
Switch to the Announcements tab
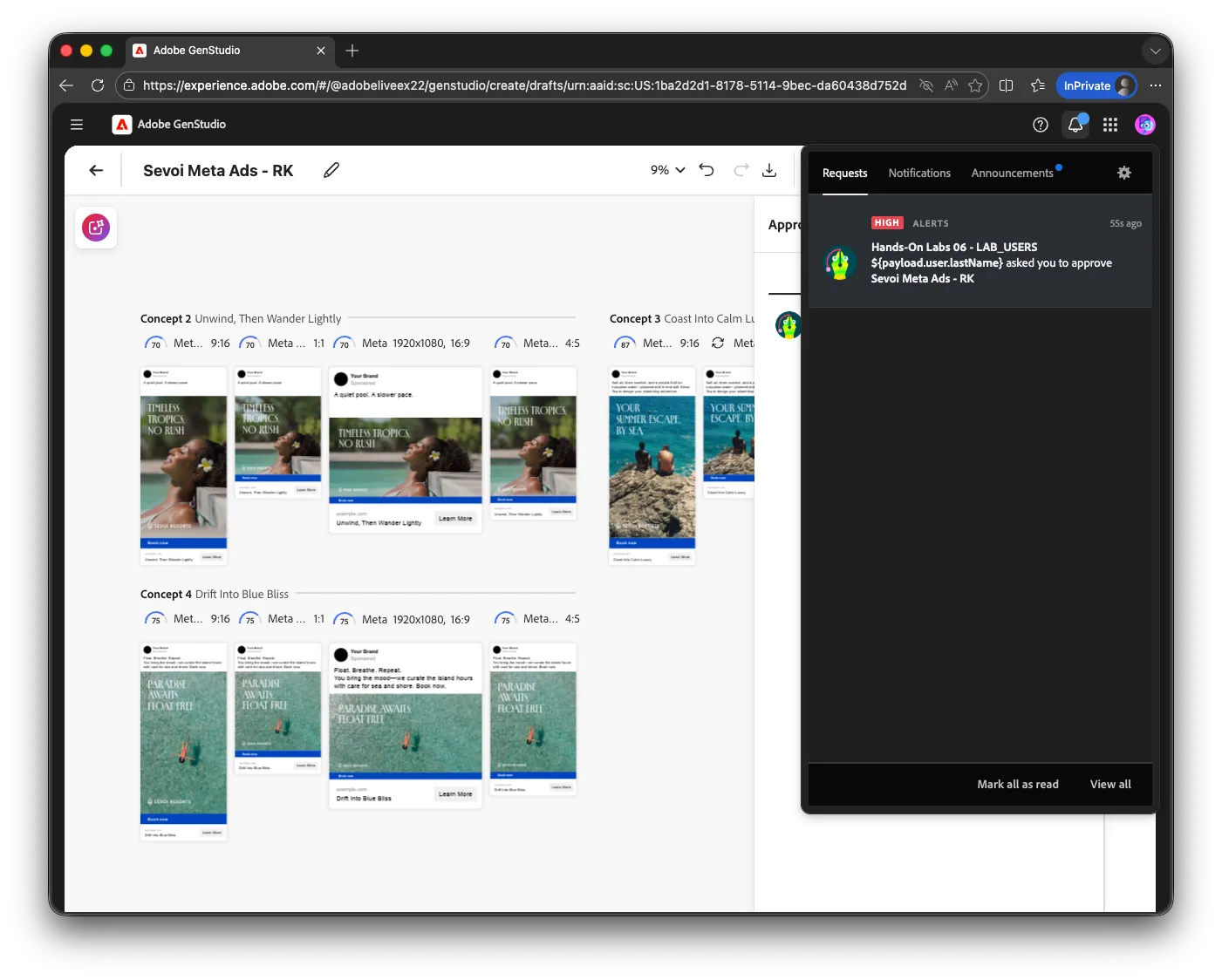[1013, 174]
